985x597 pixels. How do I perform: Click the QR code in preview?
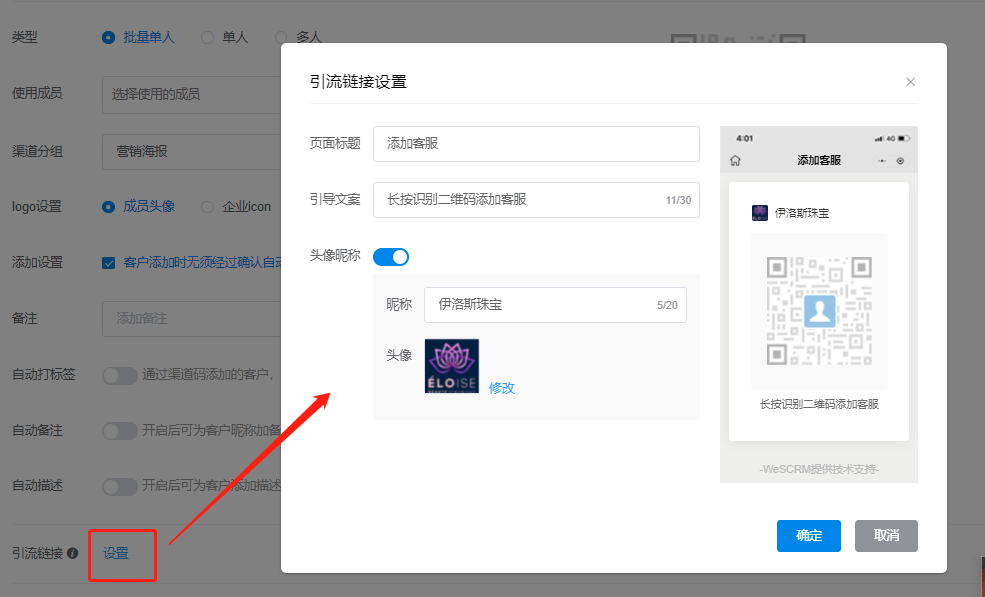click(819, 310)
